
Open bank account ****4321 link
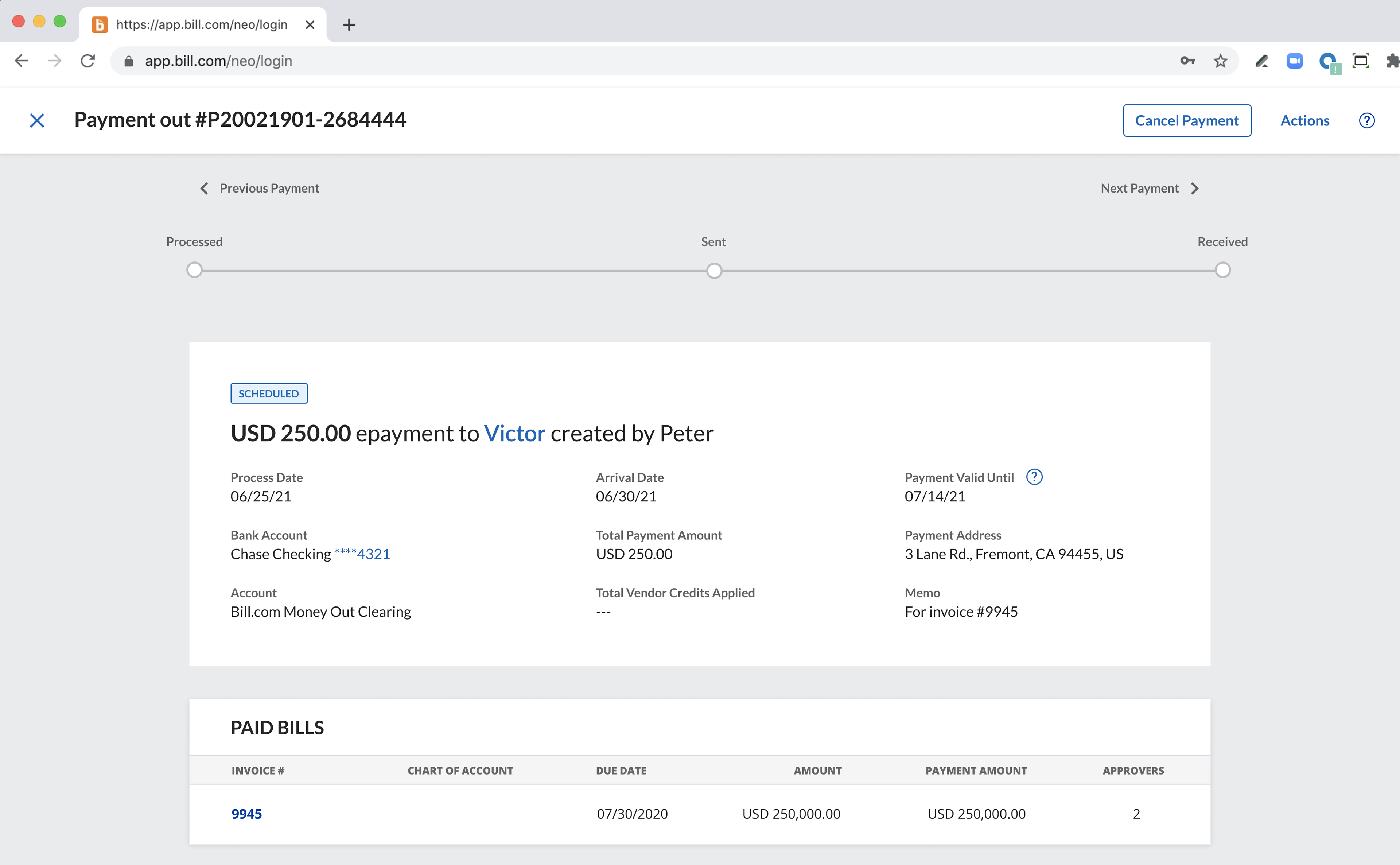(362, 554)
